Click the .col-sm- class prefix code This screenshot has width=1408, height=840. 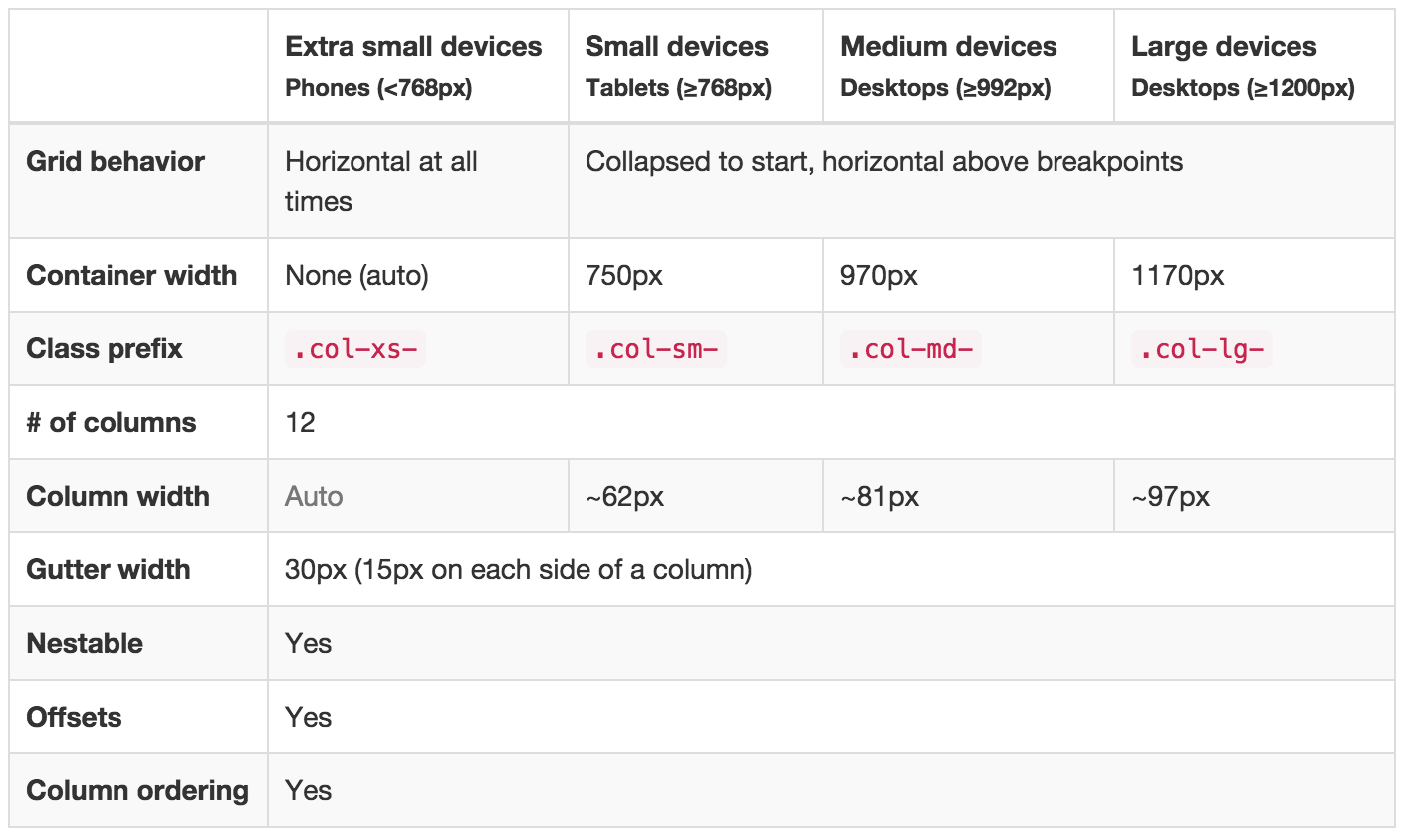[656, 349]
